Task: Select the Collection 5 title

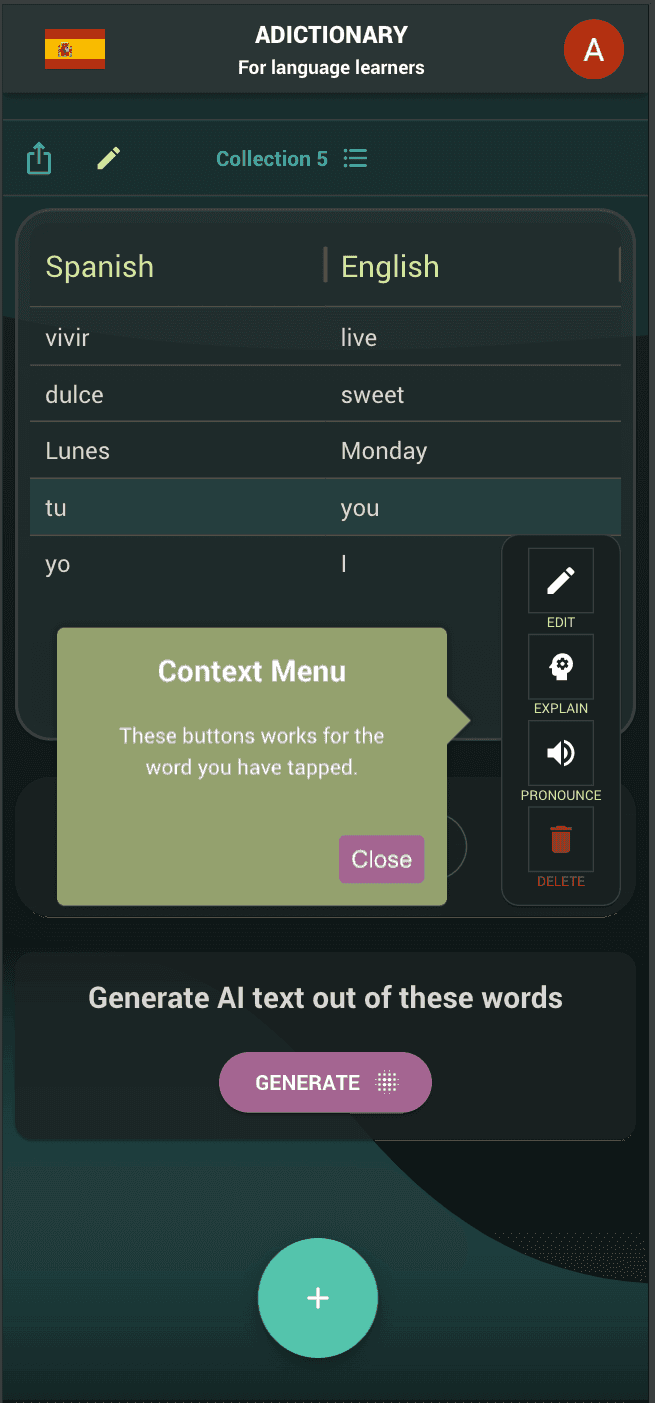Action: [271, 159]
